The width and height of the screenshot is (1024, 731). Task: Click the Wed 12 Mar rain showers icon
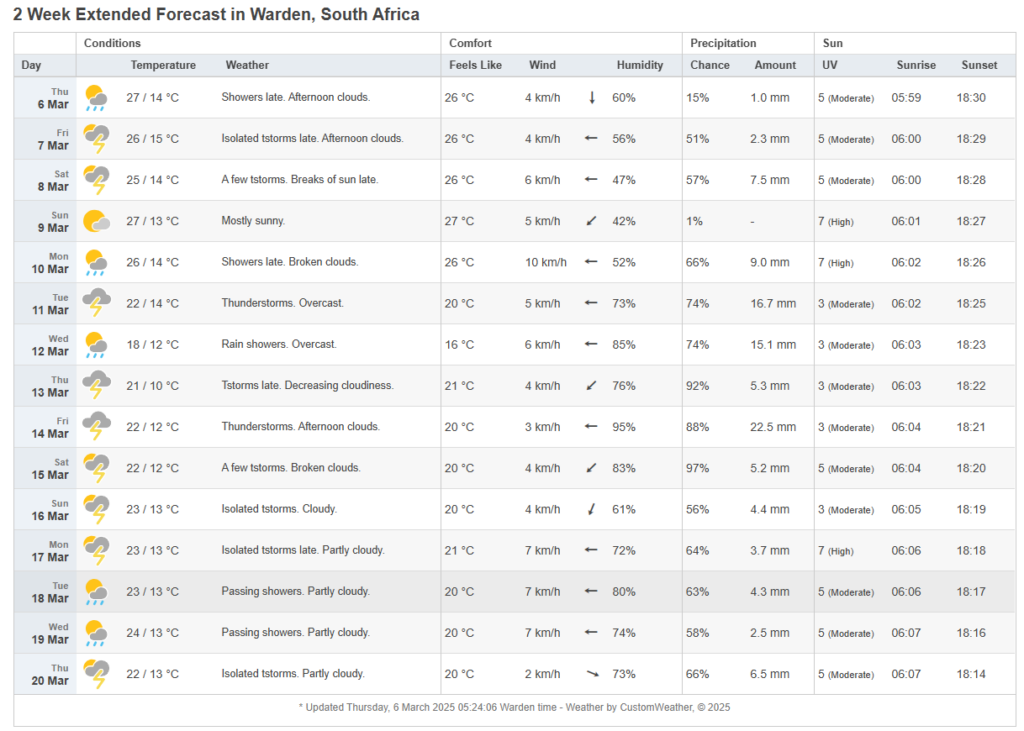[x=96, y=345]
